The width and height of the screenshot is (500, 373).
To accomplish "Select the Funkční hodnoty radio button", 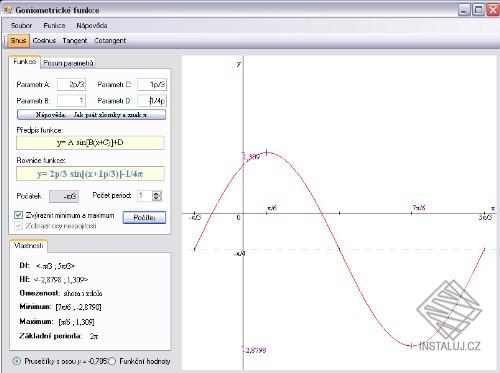I will point(112,361).
